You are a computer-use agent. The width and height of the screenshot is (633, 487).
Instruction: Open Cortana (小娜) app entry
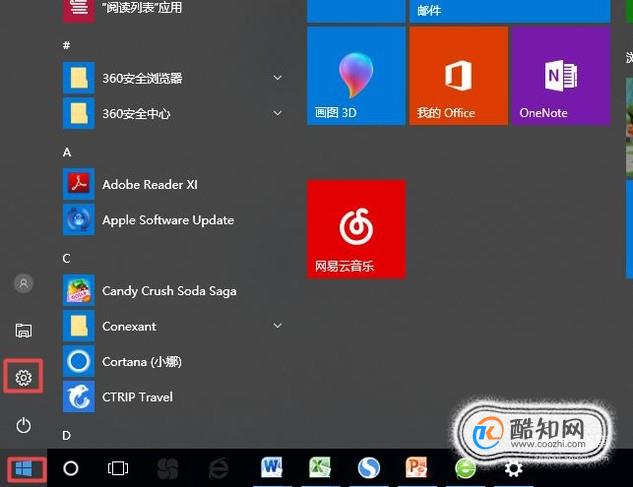(x=174, y=361)
